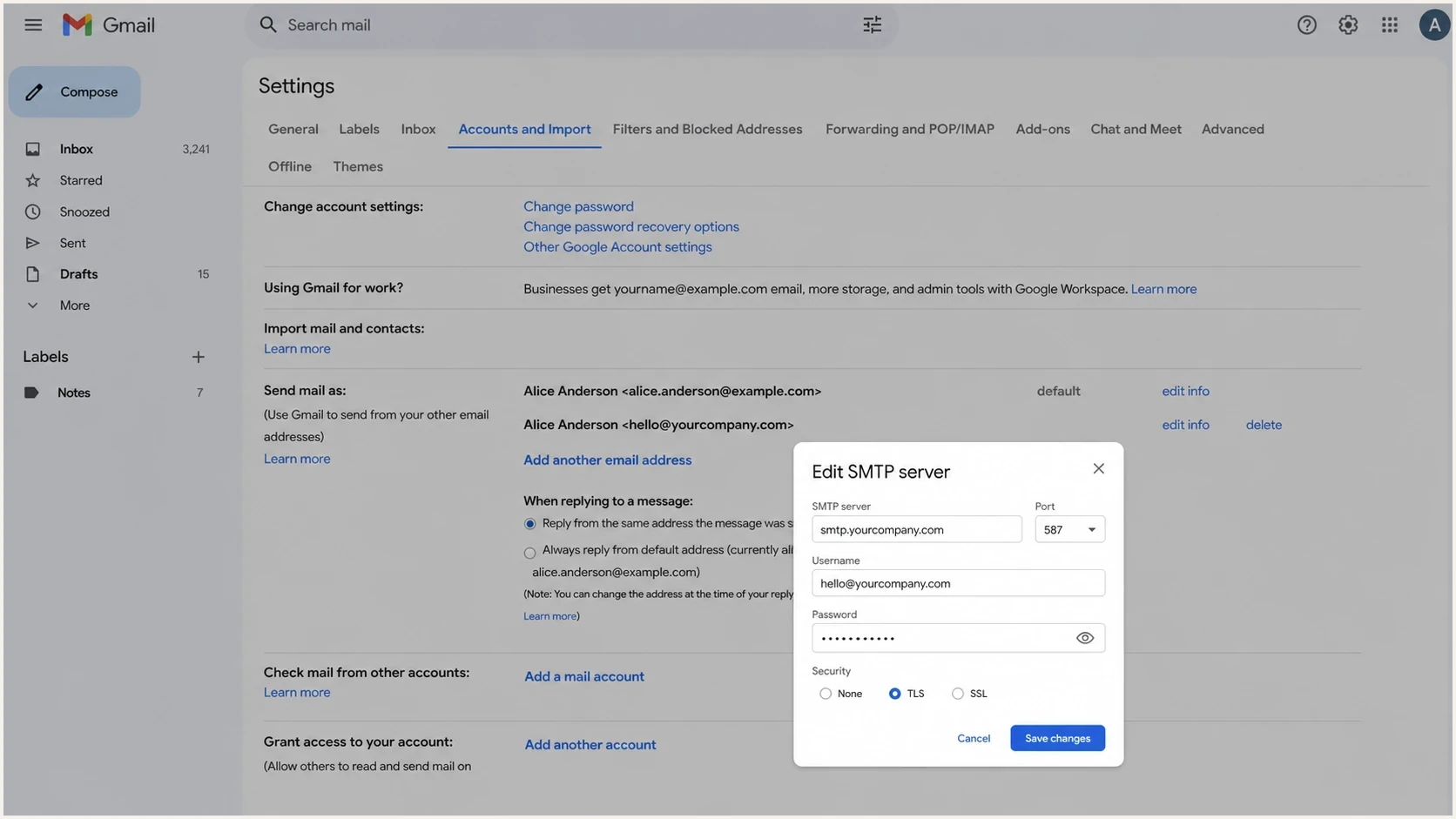Click the Password input field
1456x819 pixels.
[x=958, y=638]
